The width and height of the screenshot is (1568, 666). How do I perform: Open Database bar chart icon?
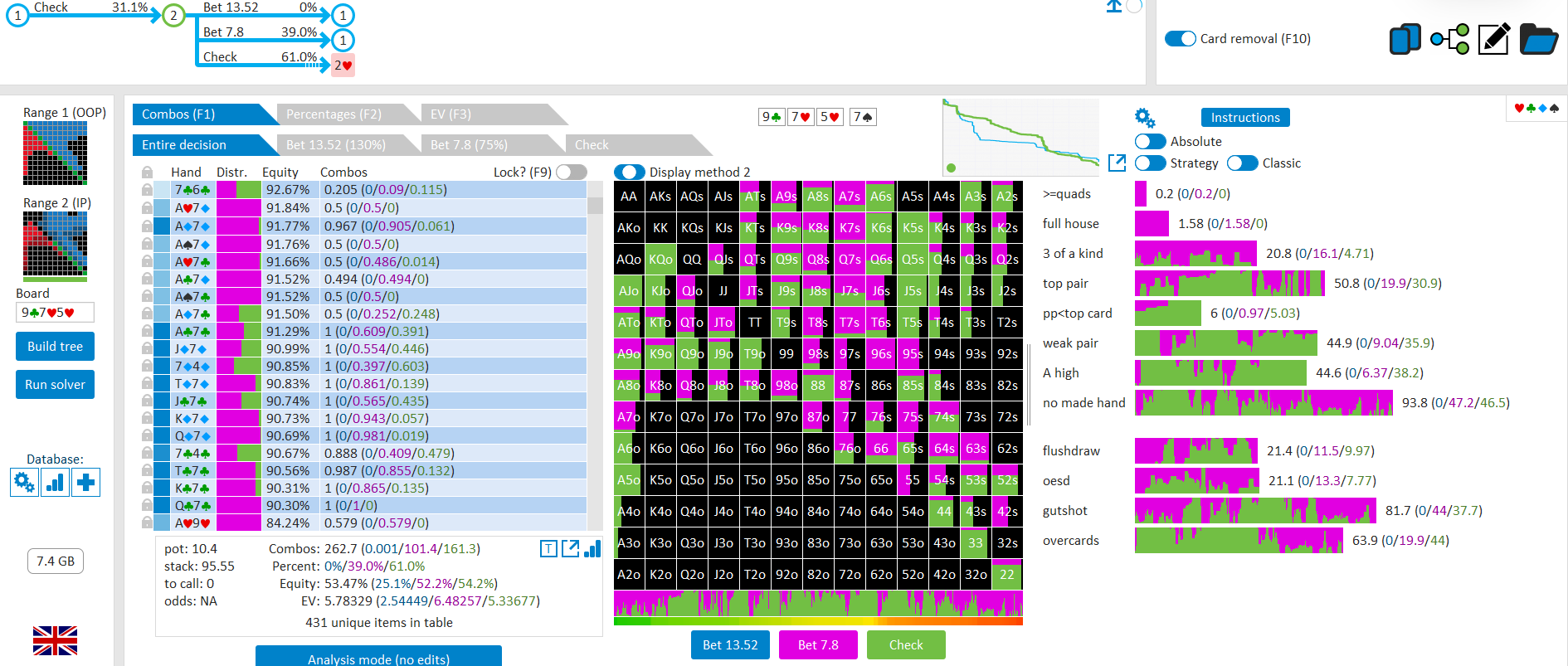point(56,482)
